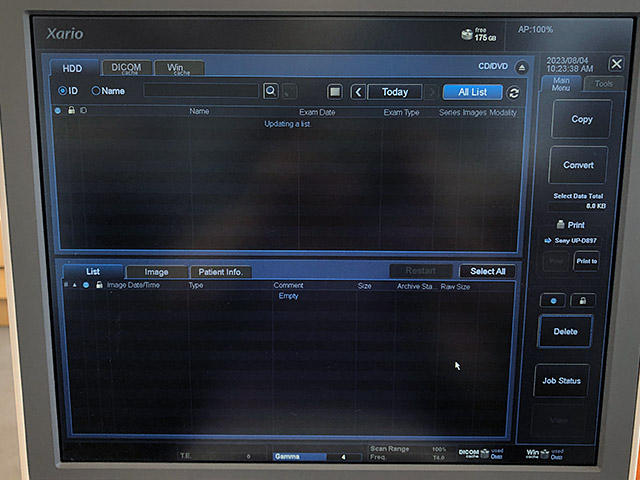Sort by Image Date/Time column header
Viewport: 640px width, 480px height.
coord(133,285)
